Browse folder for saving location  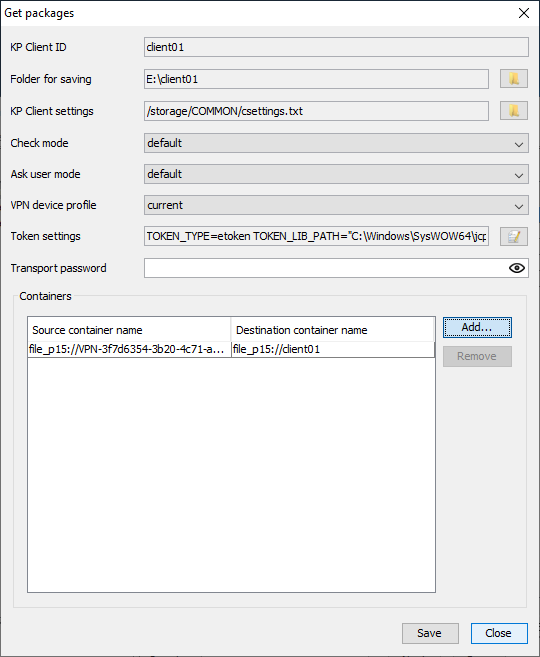[514, 79]
